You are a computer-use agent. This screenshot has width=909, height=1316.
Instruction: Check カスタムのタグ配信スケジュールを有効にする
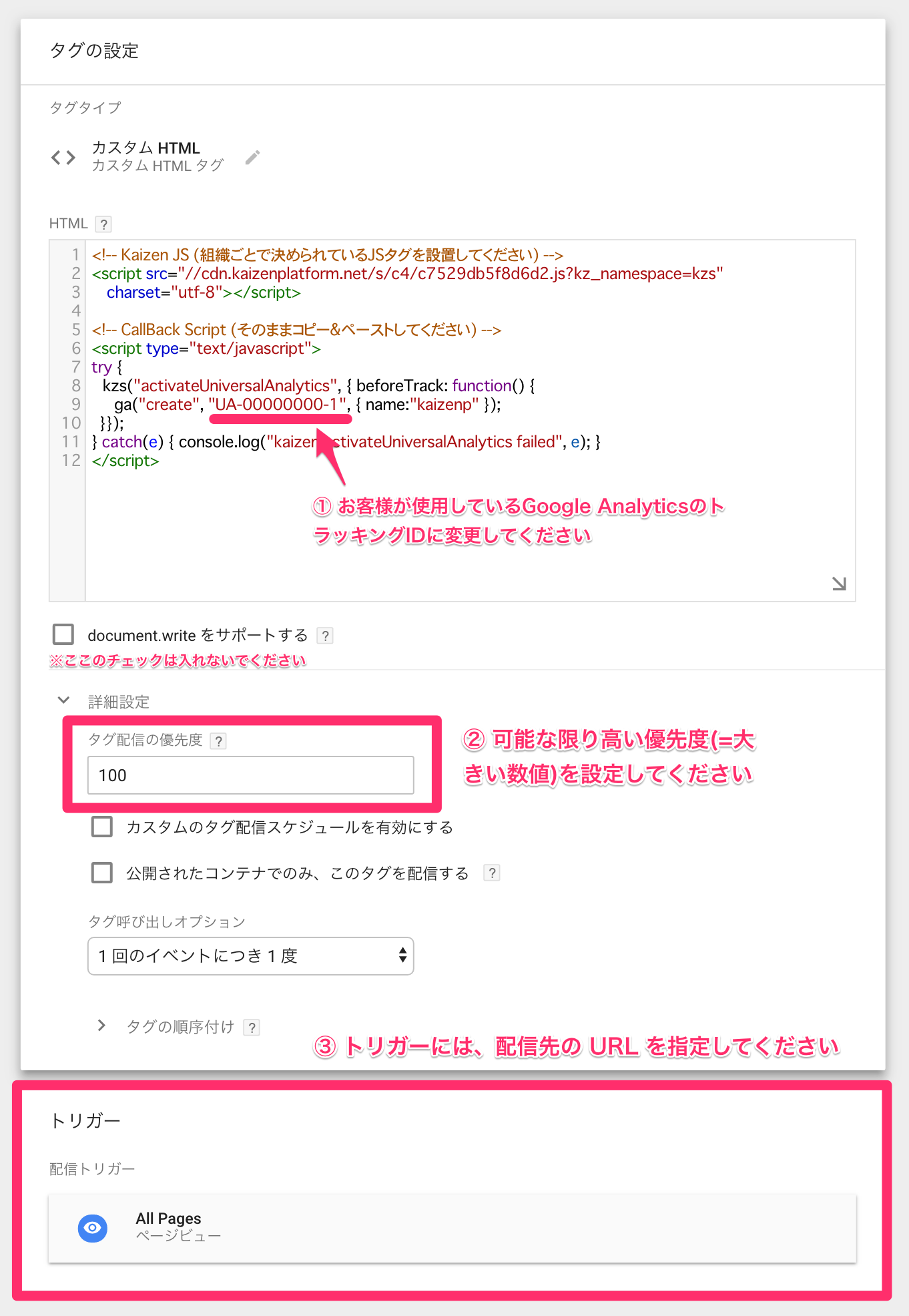102,827
